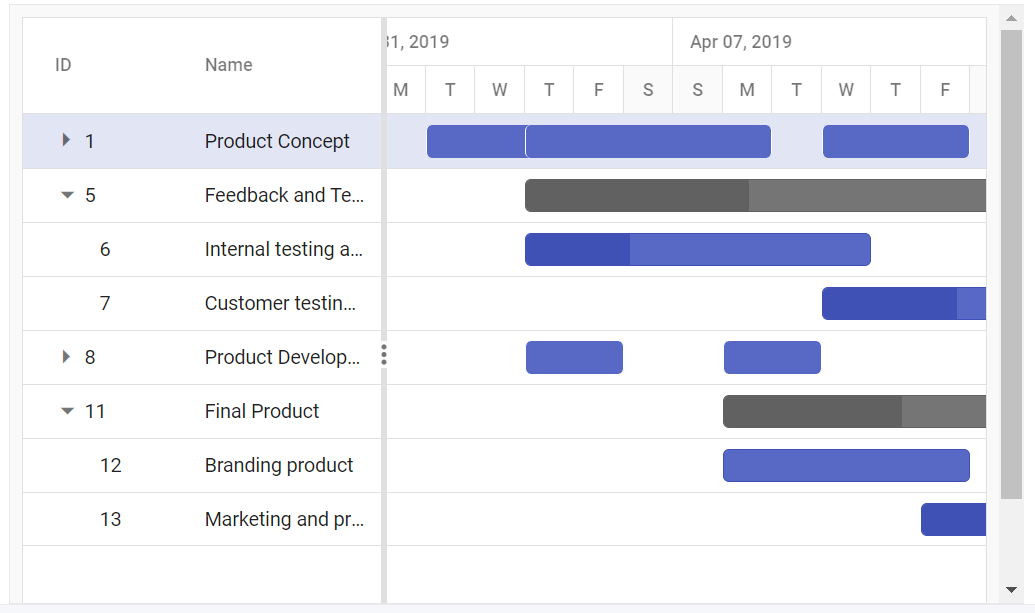Click the ID cell showing 6

point(105,249)
